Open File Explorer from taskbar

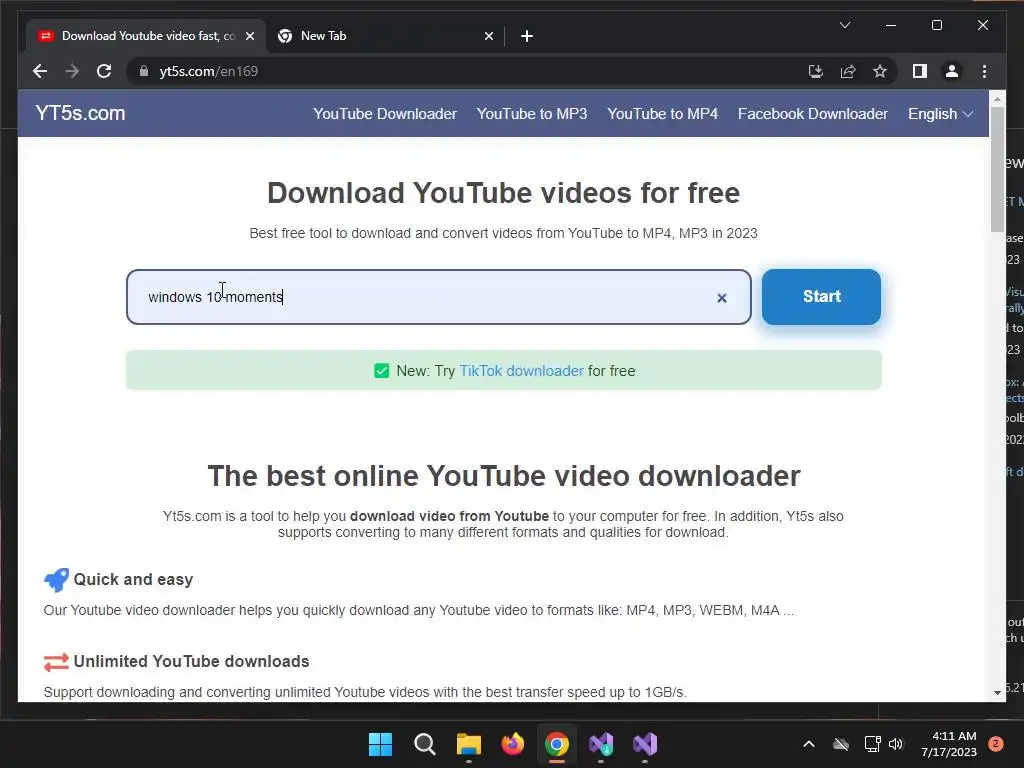point(468,744)
